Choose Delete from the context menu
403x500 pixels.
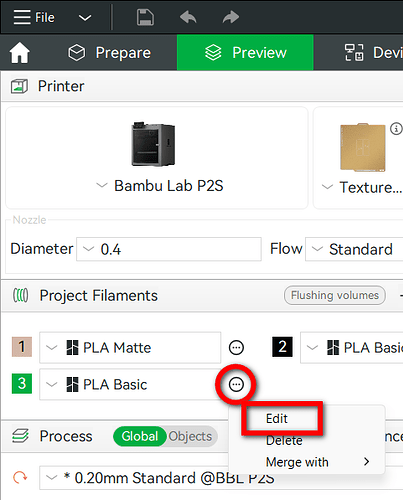[284, 440]
